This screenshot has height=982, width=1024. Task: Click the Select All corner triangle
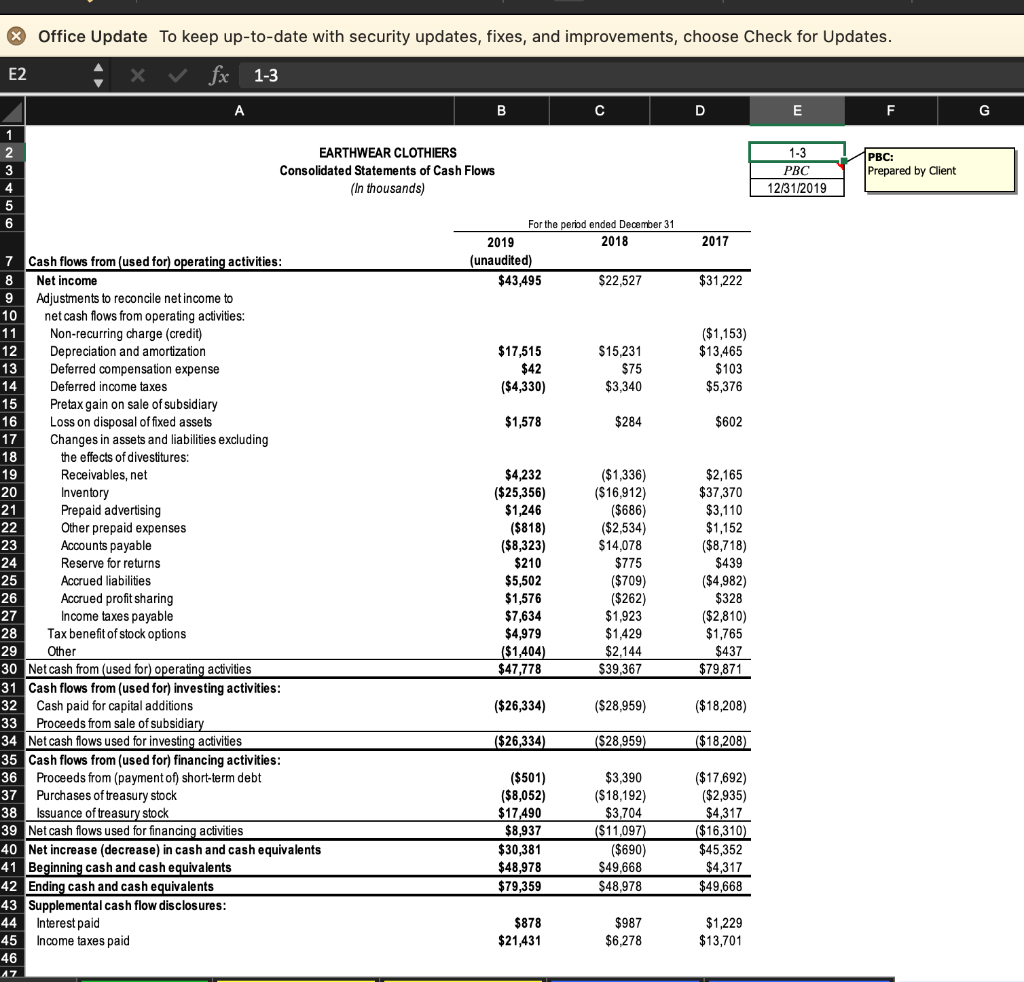pyautogui.click(x=12, y=110)
